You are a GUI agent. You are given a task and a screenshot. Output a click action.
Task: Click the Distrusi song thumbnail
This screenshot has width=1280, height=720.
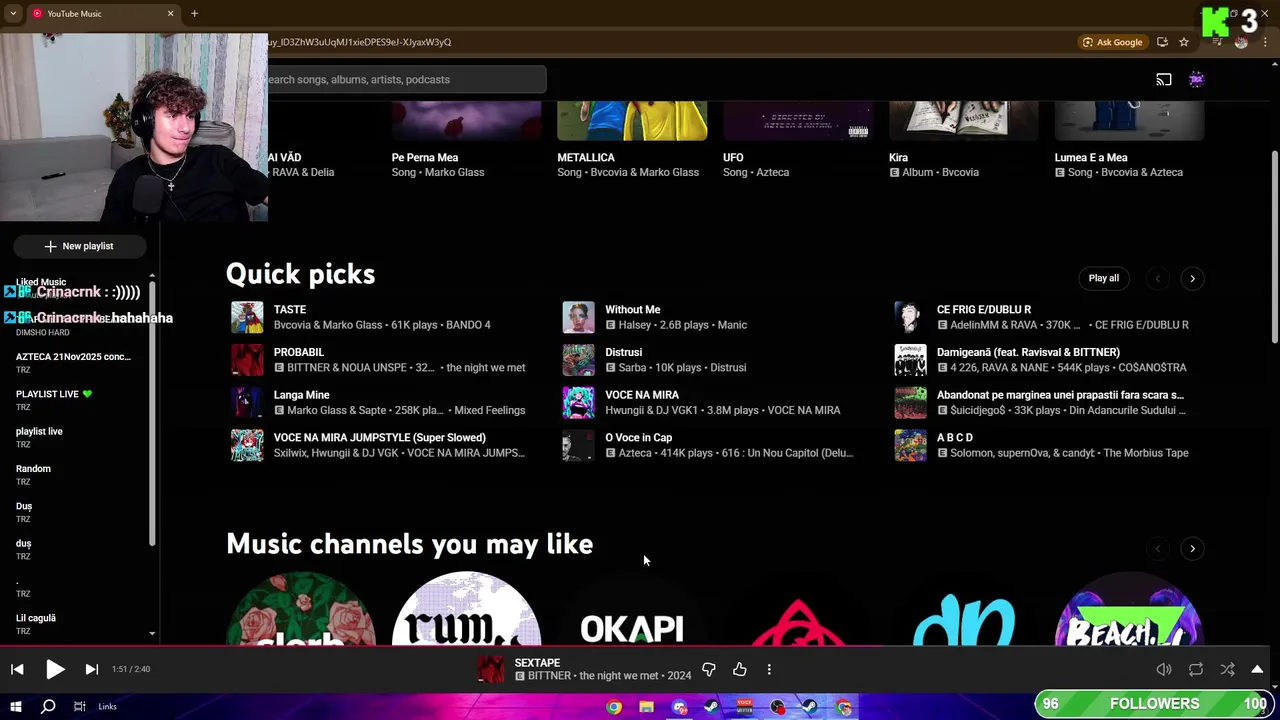[x=578, y=360]
